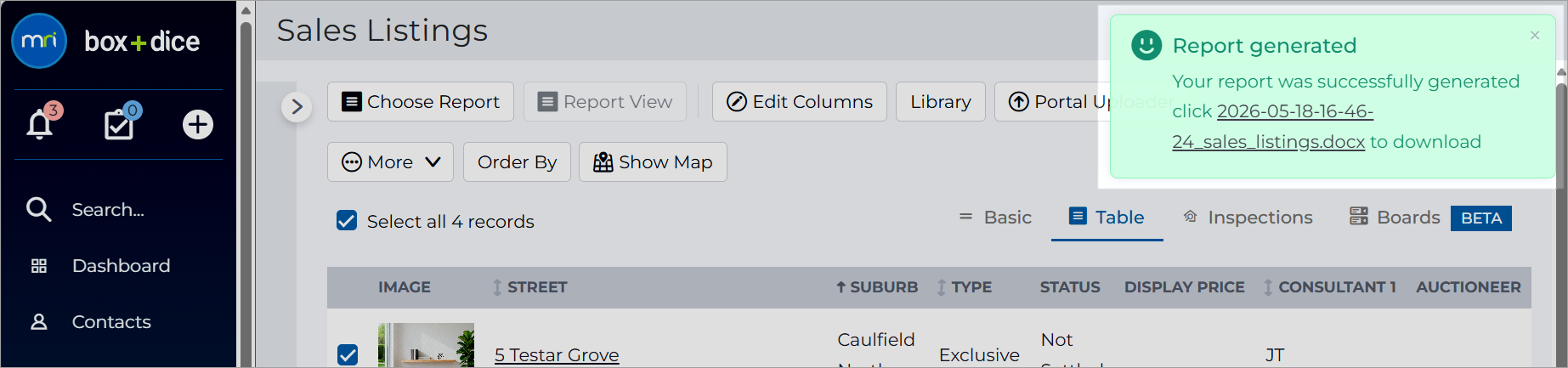
Task: Click the Choose Report button
Action: pyautogui.click(x=421, y=102)
